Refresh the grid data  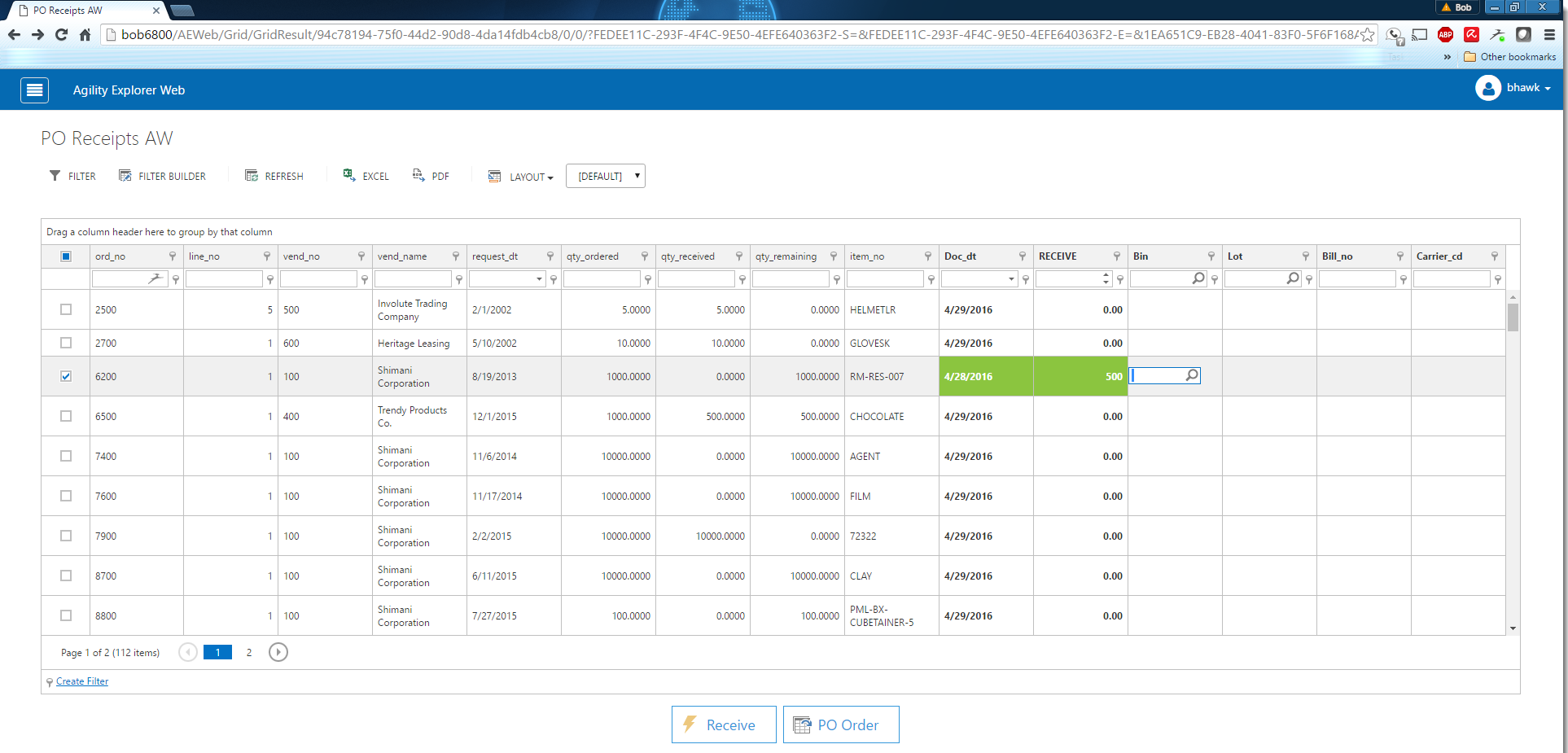[x=274, y=176]
